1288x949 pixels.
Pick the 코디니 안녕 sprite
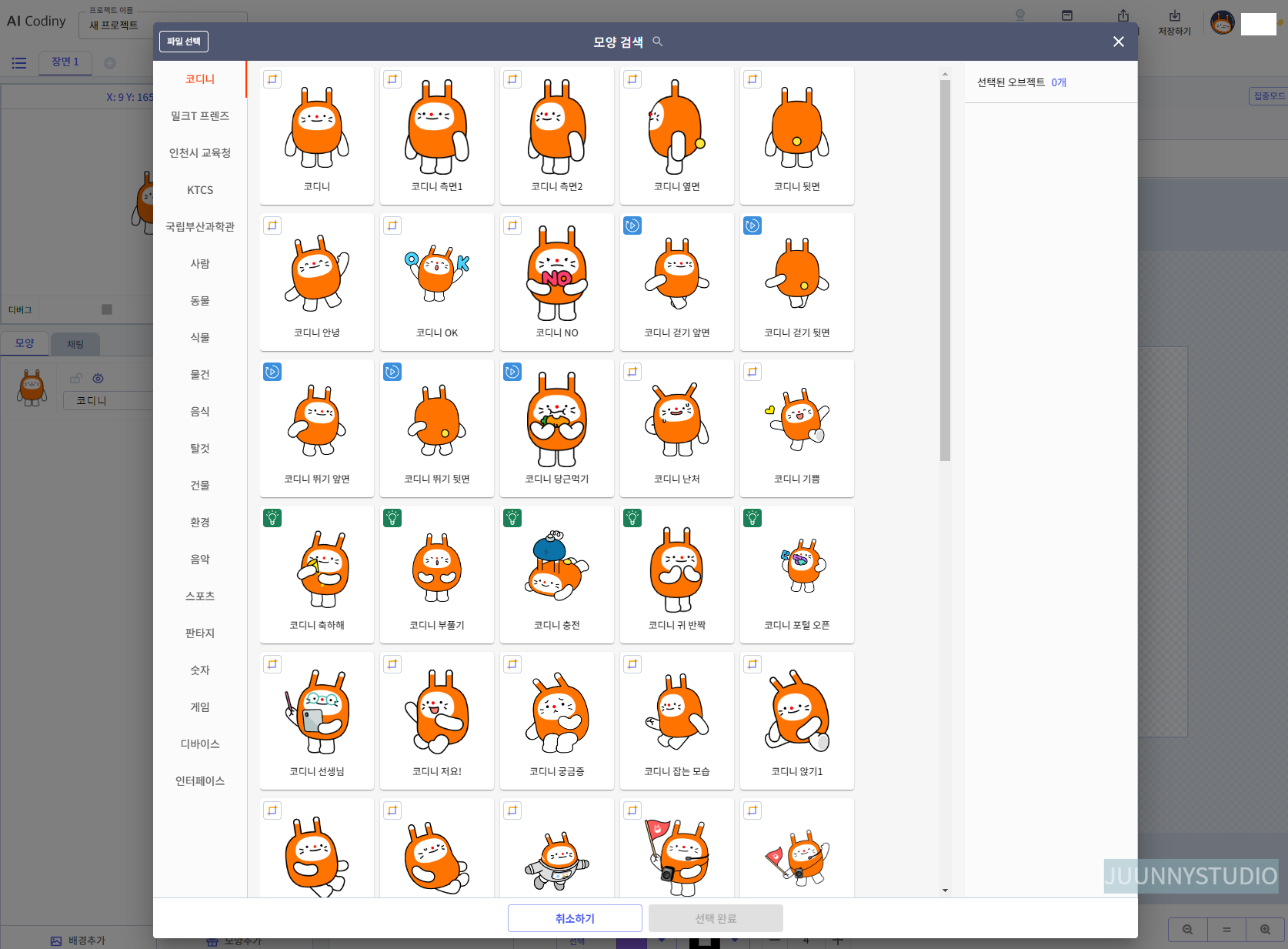[317, 282]
